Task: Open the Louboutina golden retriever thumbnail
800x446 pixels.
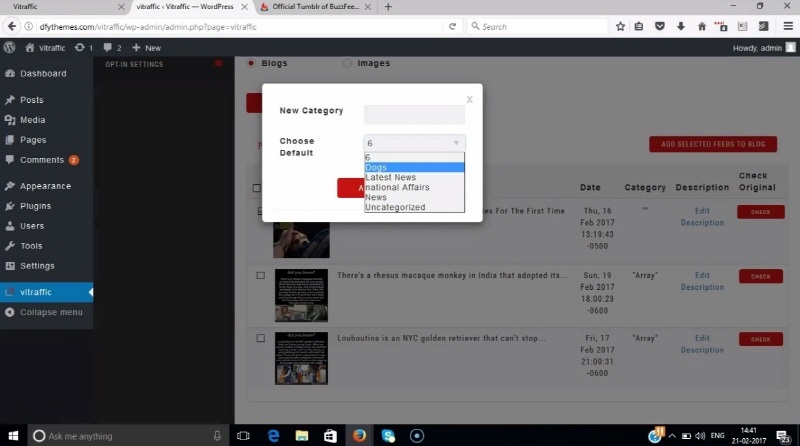Action: (302, 358)
